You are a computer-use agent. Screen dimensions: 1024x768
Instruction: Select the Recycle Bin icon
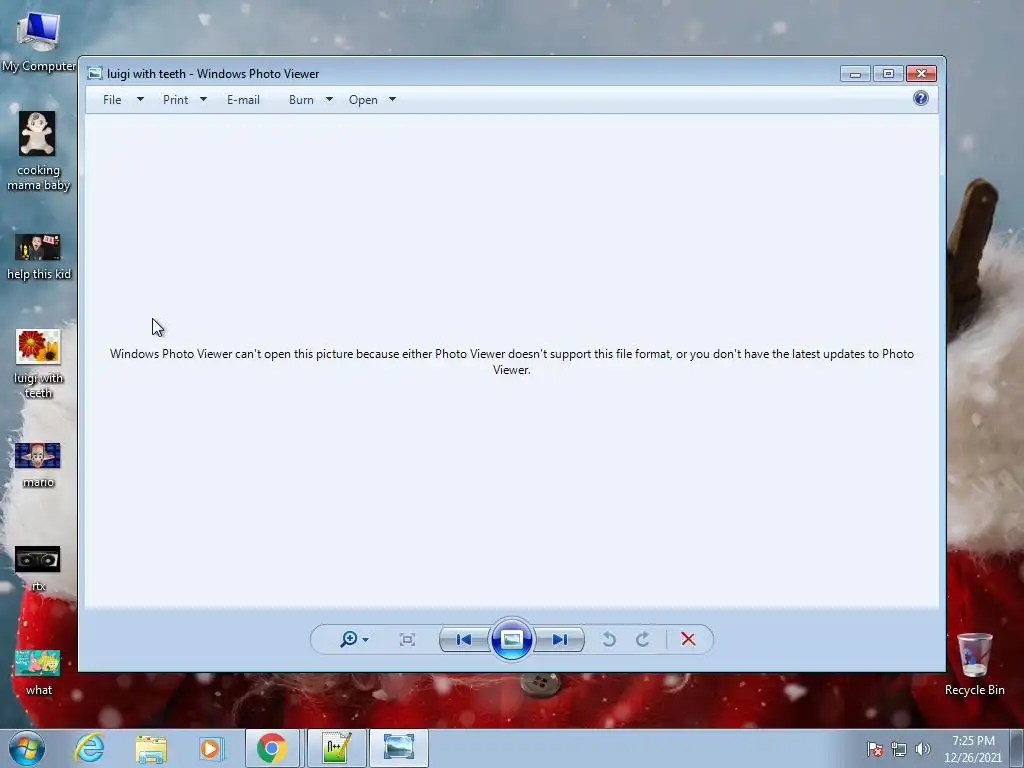(x=974, y=664)
